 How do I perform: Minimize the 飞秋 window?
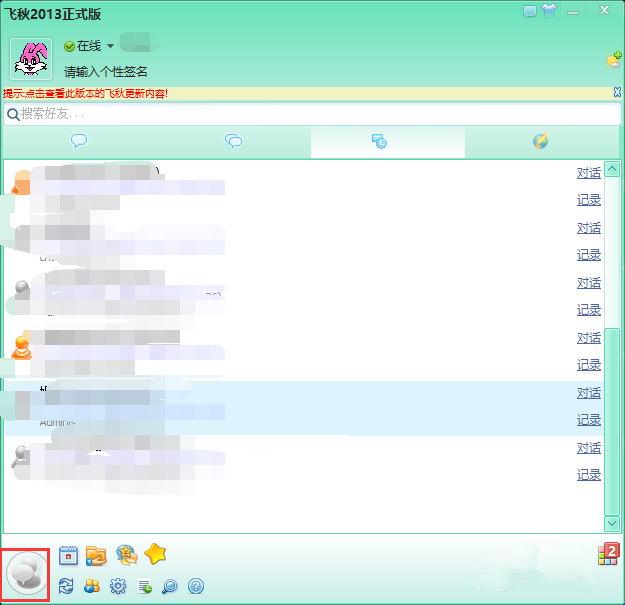point(573,13)
